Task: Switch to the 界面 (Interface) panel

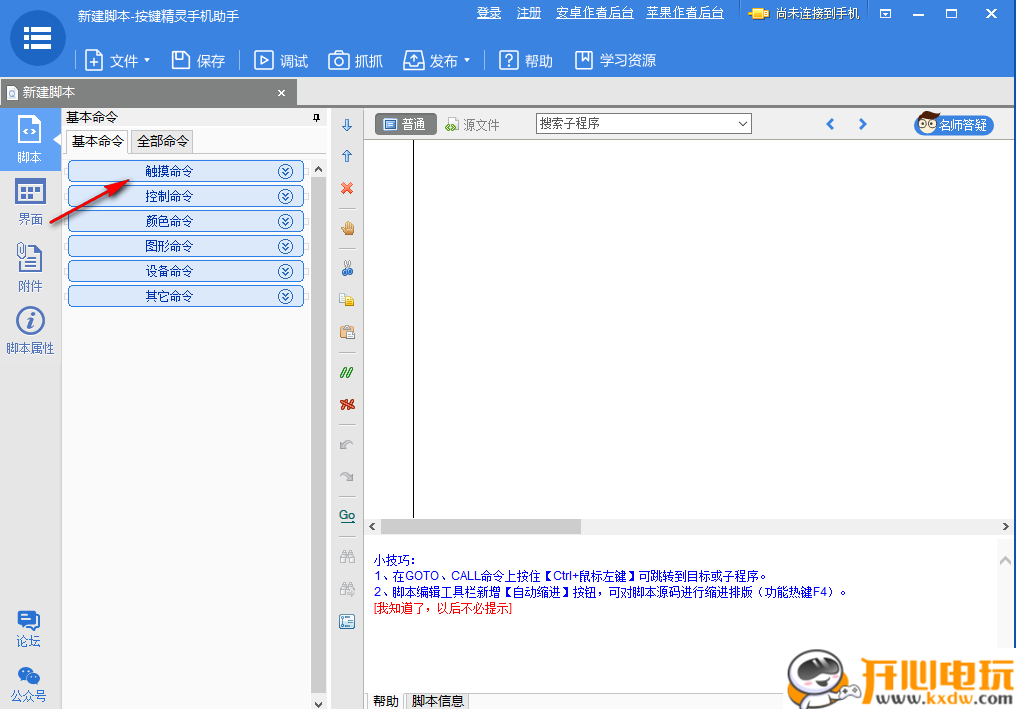Action: coord(29,200)
